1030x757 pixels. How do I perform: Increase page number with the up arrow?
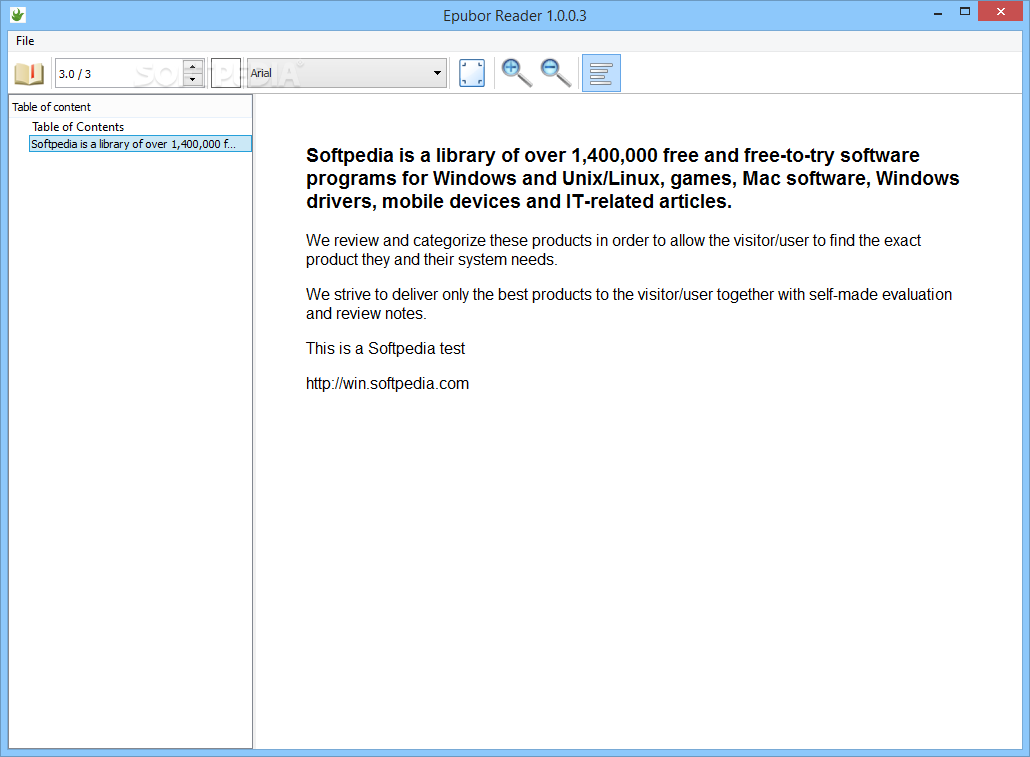pyautogui.click(x=192, y=66)
